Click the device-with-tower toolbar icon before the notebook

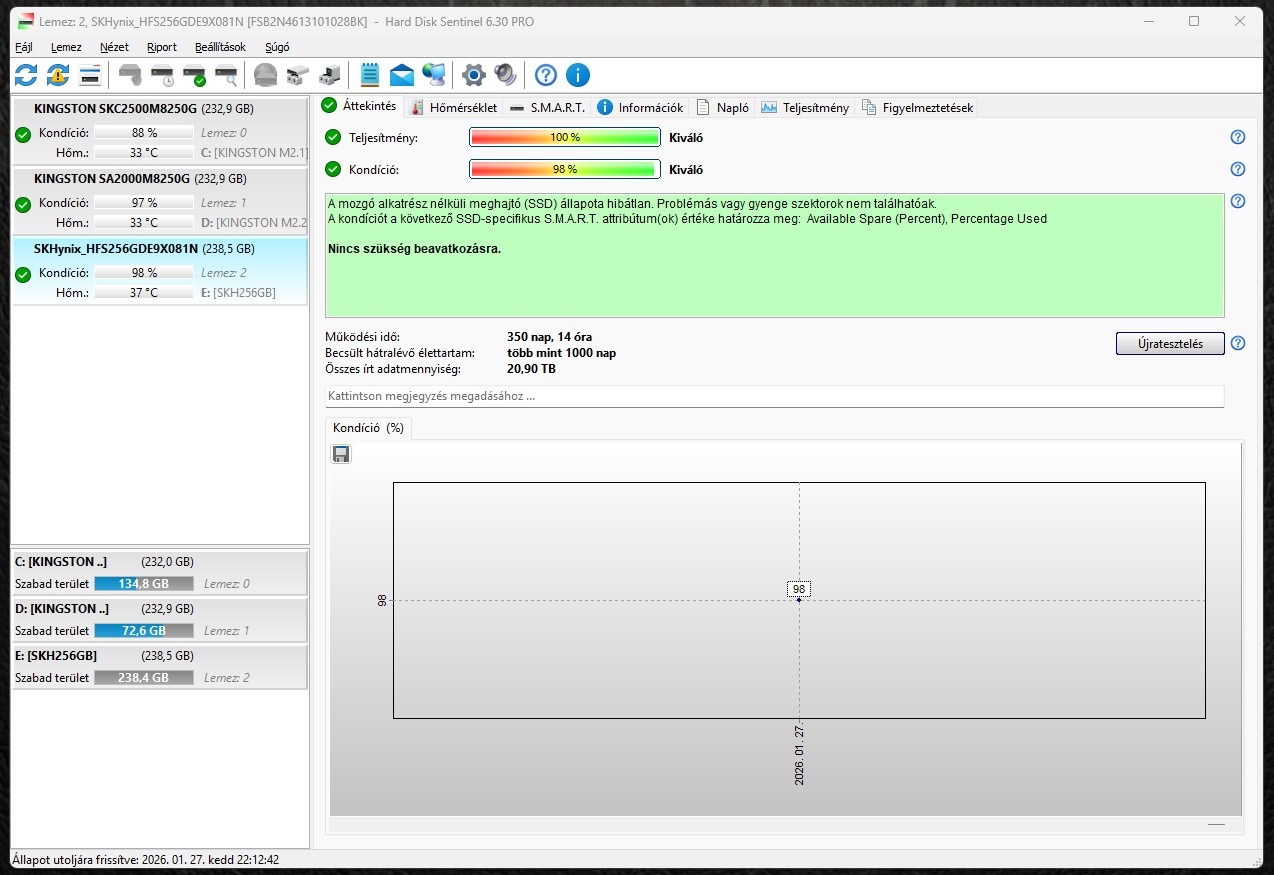point(329,75)
